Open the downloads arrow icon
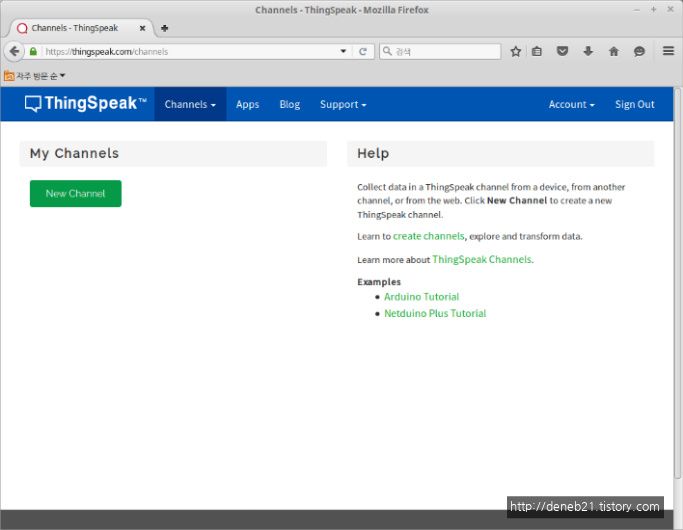This screenshot has width=683, height=530. [x=588, y=51]
